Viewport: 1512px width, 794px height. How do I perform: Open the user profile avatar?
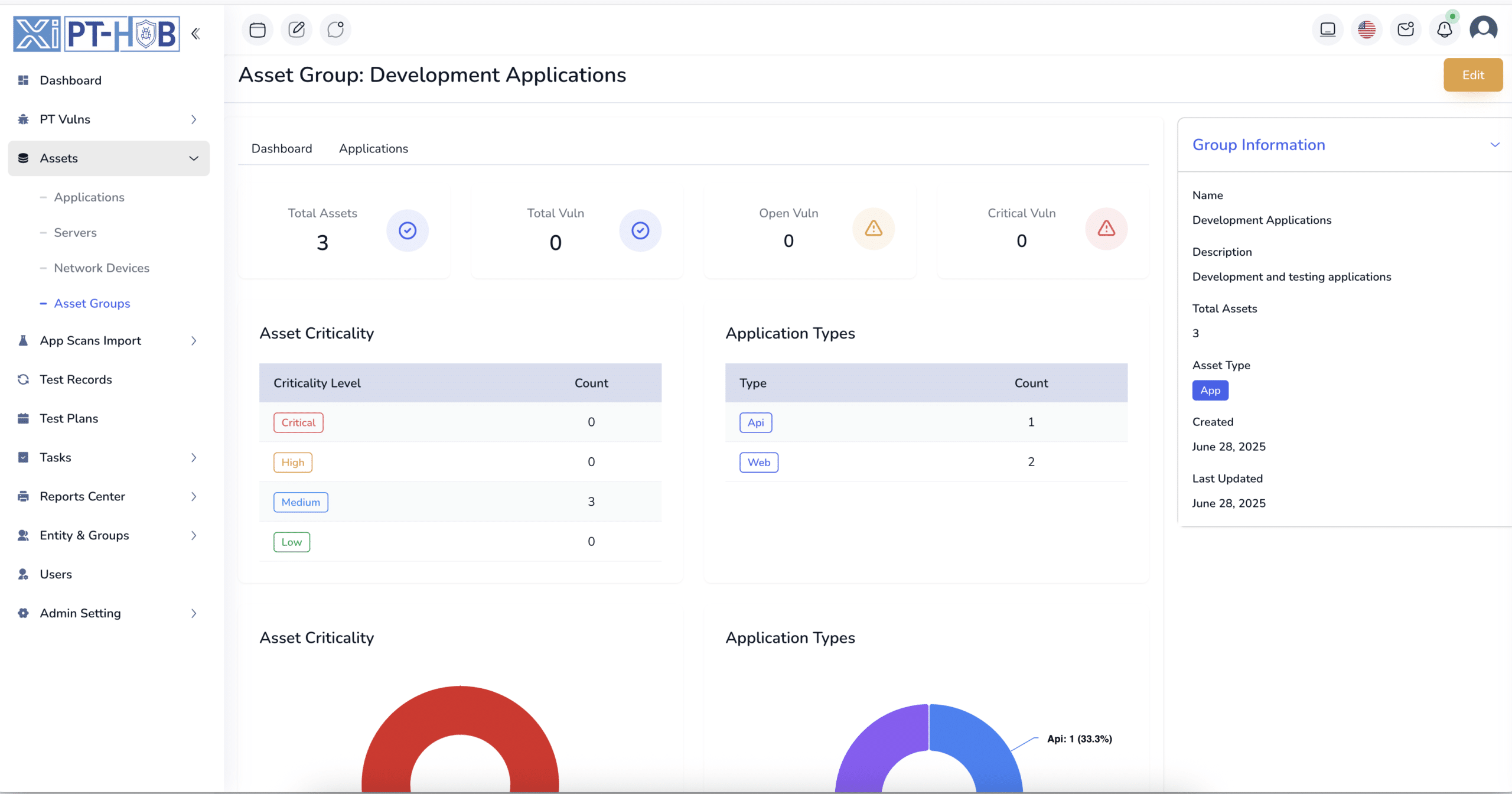click(x=1484, y=28)
